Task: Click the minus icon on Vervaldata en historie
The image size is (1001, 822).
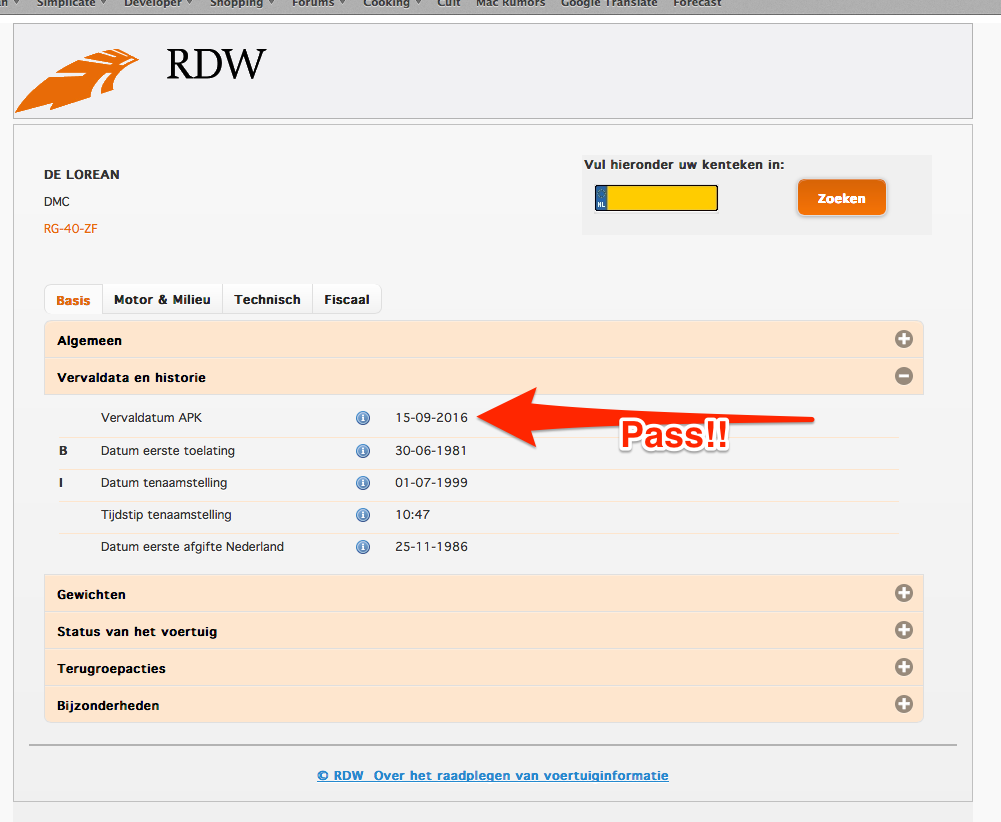Action: pyautogui.click(x=903, y=377)
